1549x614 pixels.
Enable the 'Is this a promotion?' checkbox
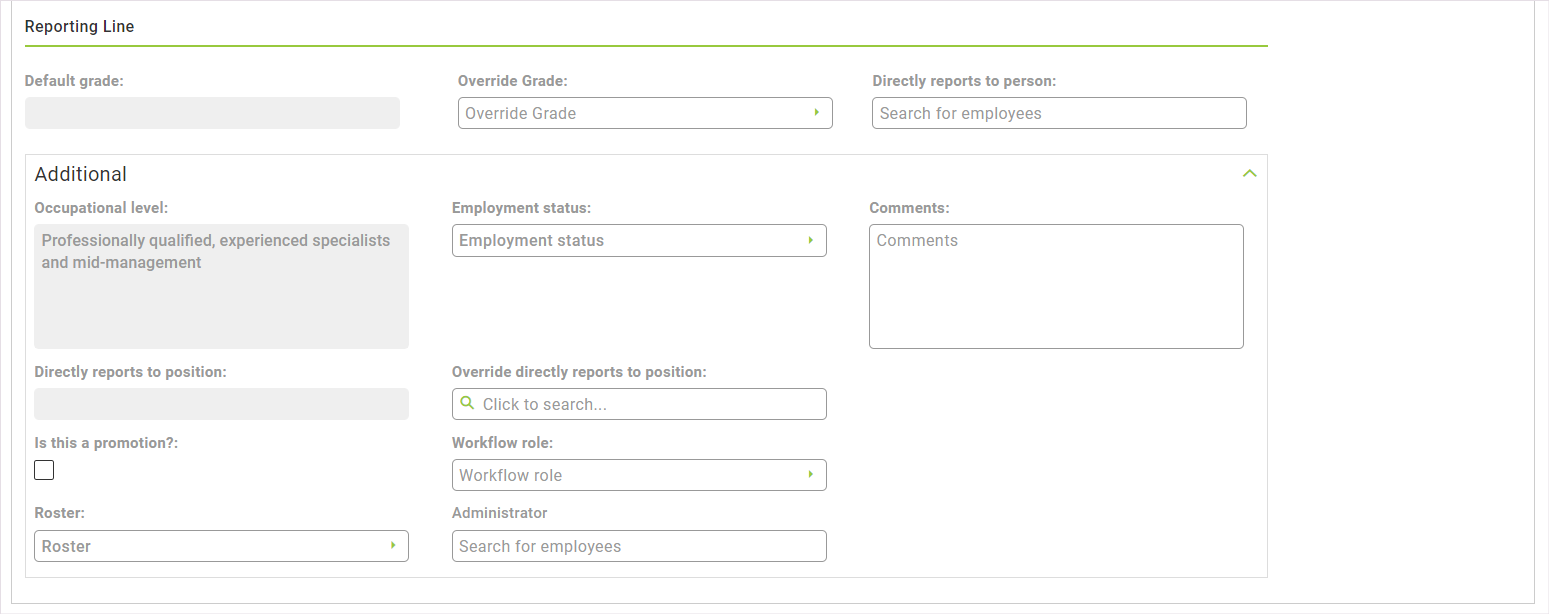click(x=43, y=469)
